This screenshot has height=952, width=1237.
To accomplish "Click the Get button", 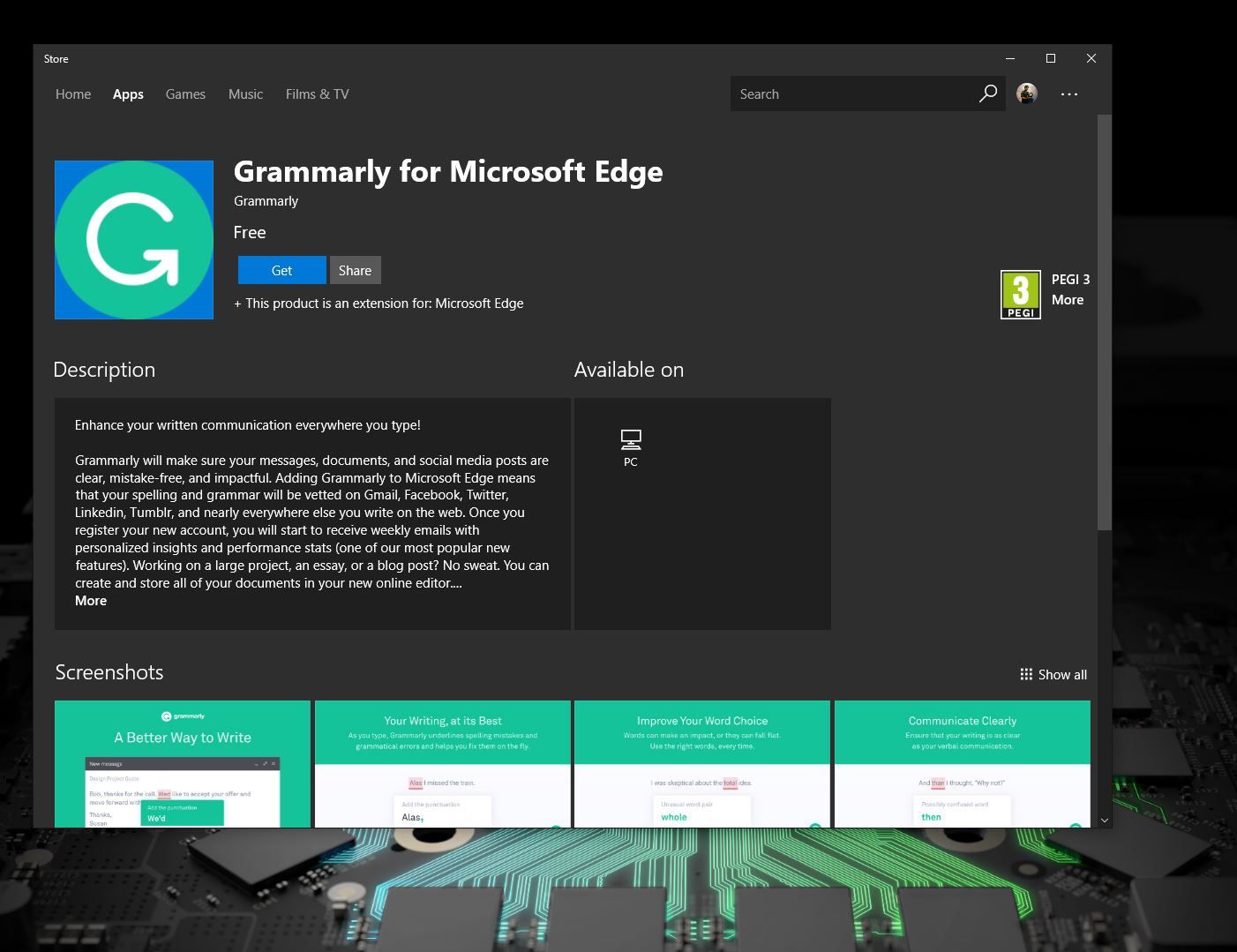I will coord(281,270).
